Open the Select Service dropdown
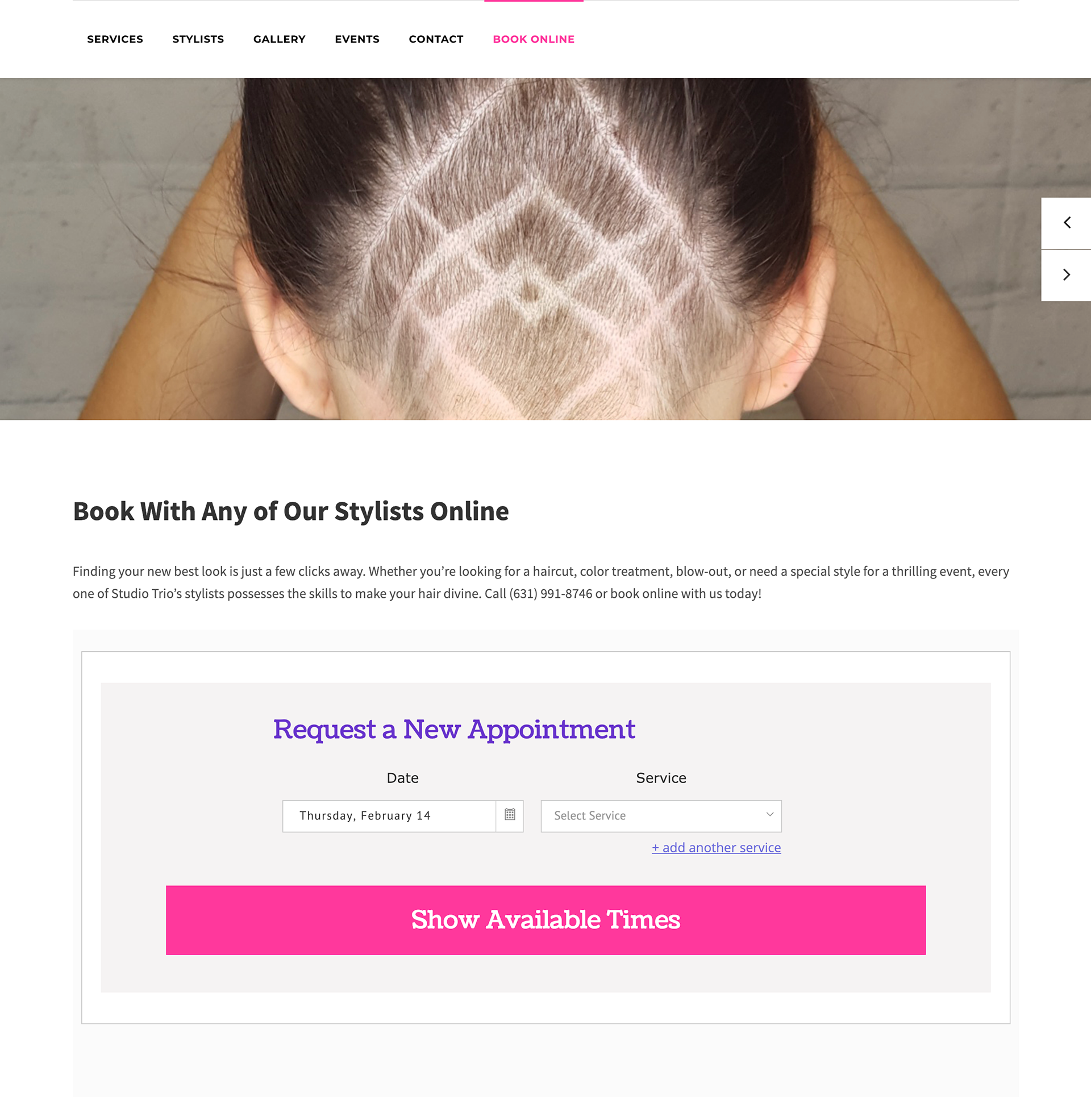 [661, 816]
